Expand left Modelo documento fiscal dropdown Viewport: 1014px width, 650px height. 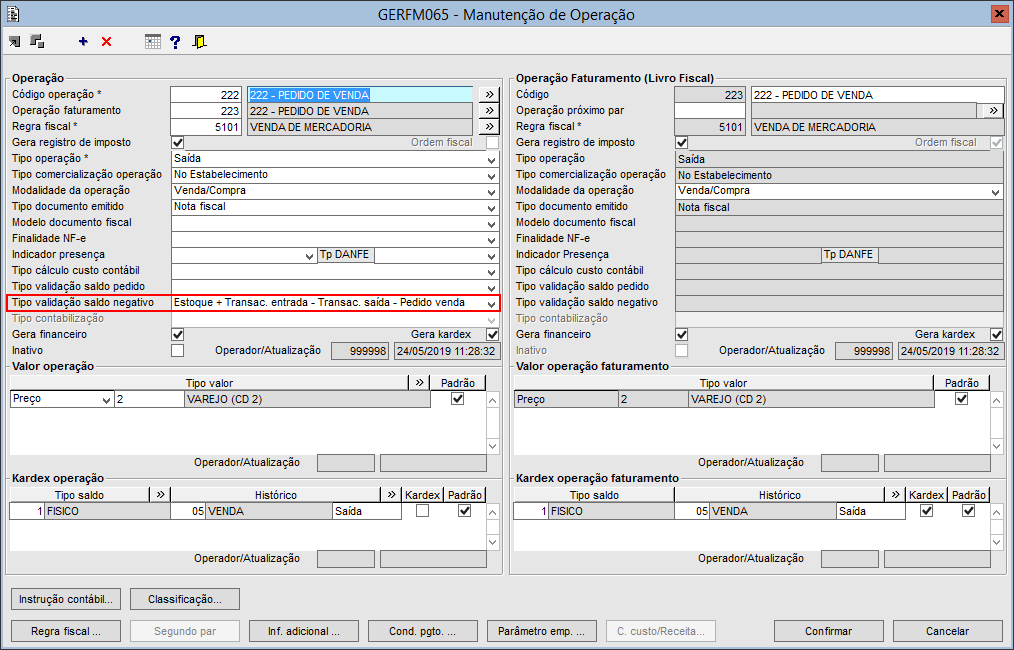(x=491, y=224)
